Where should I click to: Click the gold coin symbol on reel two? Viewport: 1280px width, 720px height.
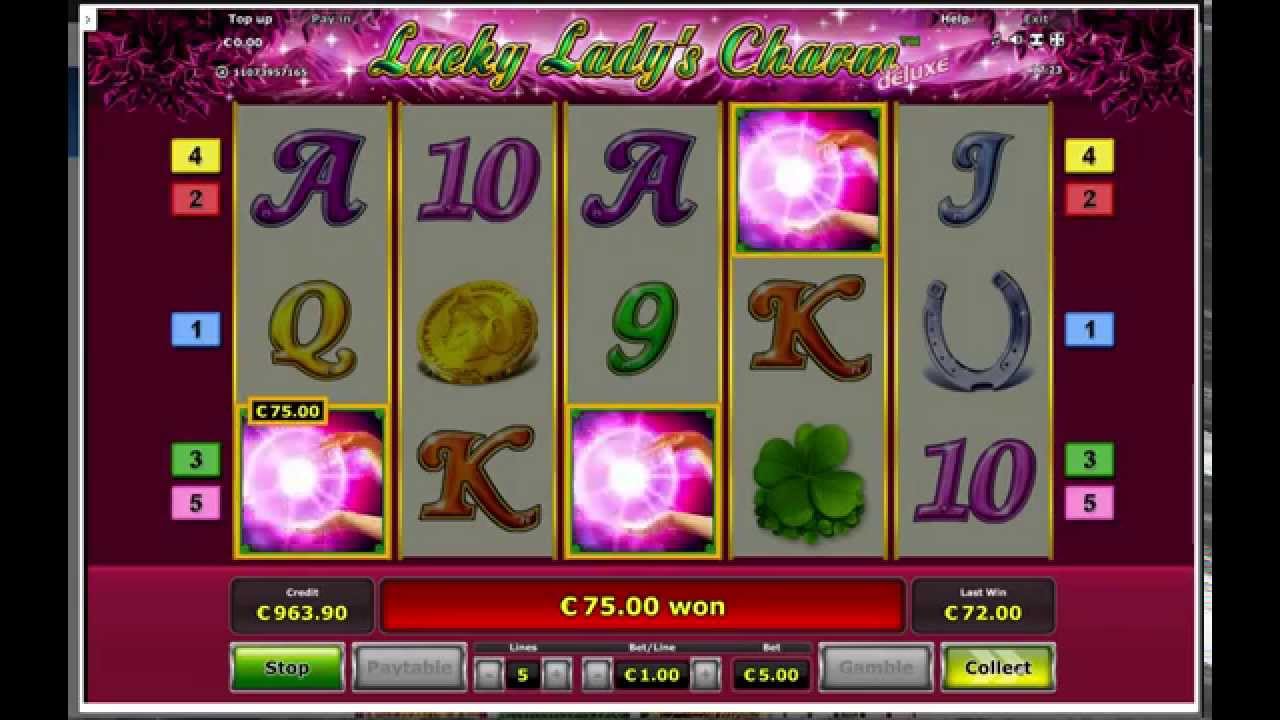(477, 332)
